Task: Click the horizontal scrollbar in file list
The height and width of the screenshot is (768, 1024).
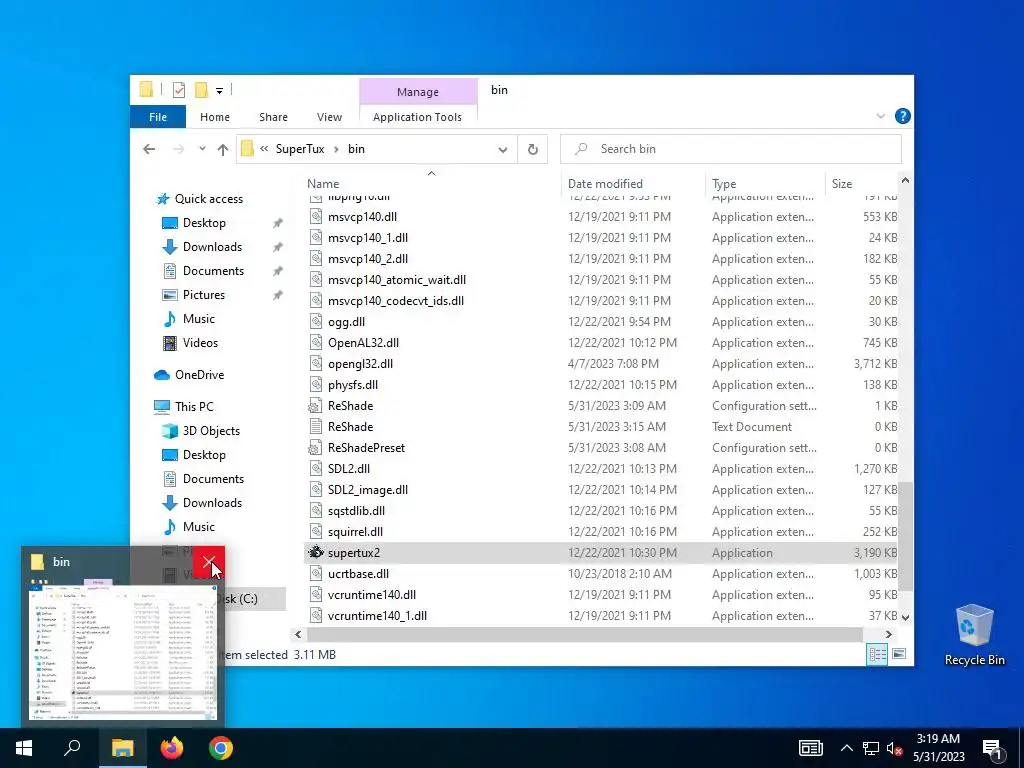Action: point(584,634)
